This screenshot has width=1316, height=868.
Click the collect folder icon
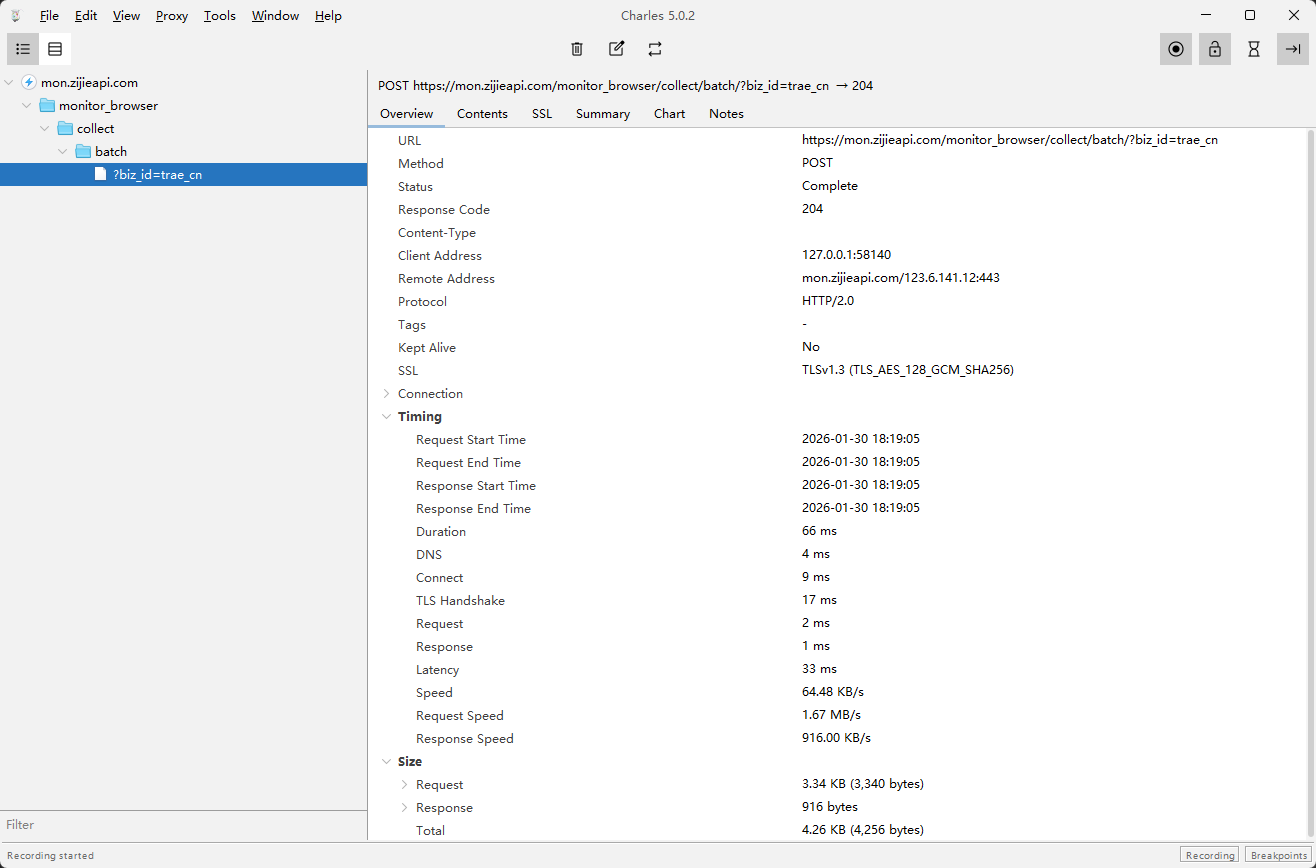pos(65,129)
